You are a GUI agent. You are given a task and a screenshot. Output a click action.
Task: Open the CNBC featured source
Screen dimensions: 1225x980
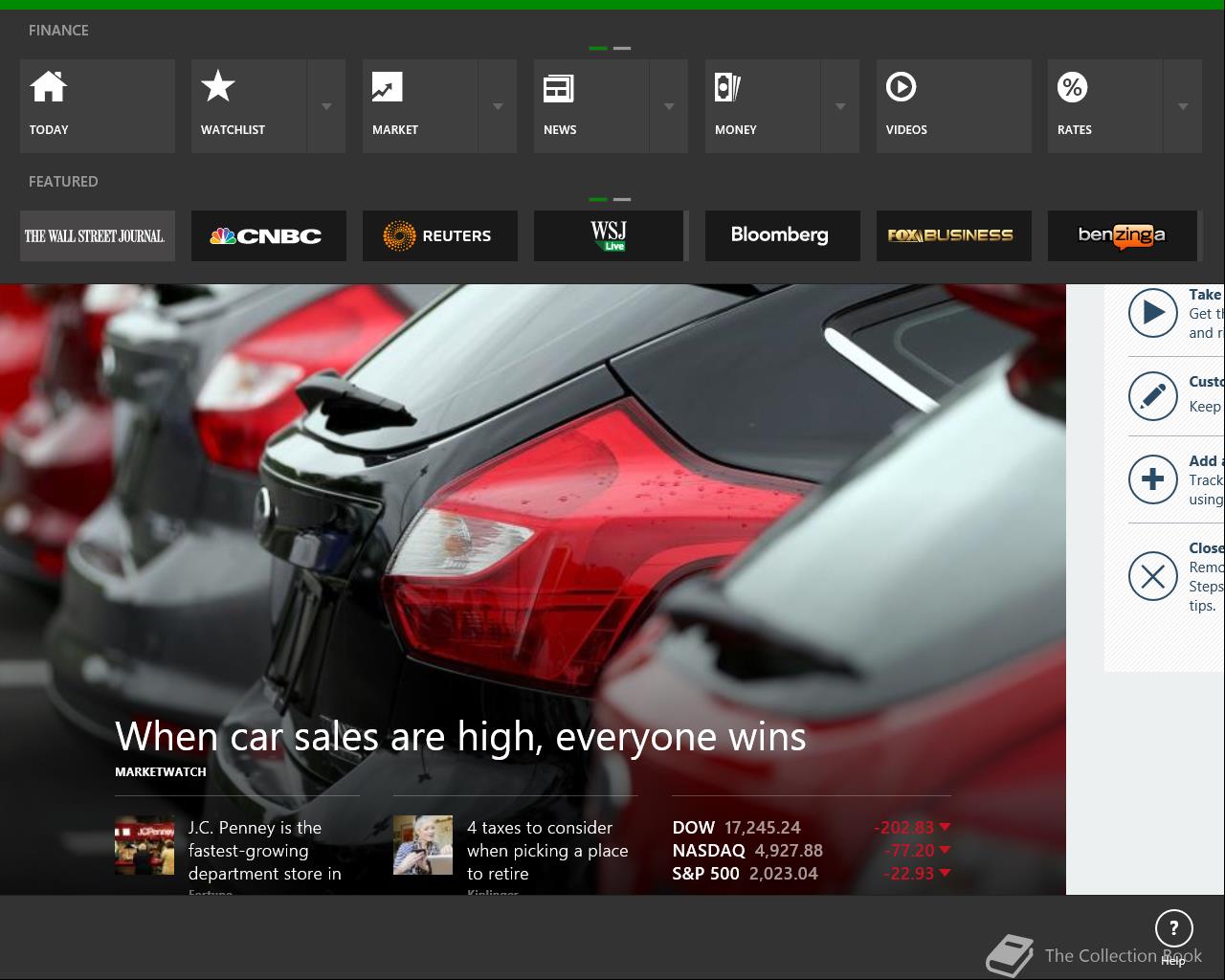[269, 235]
